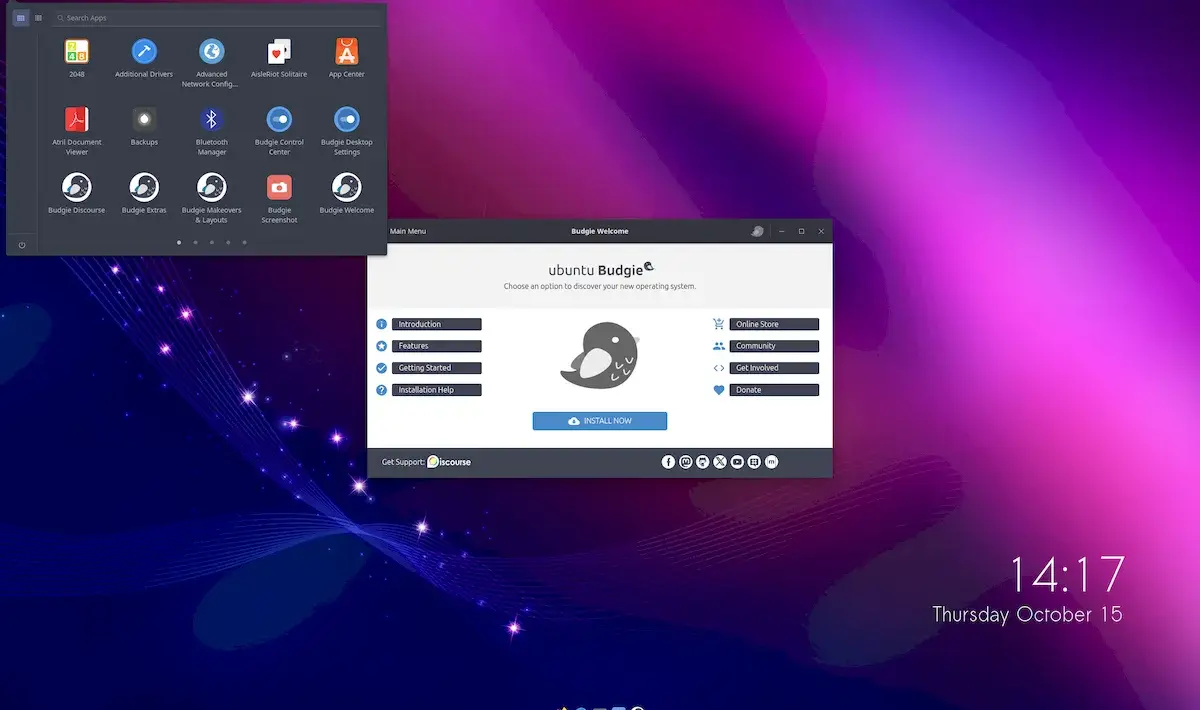Switch app menu to list view

click(x=38, y=18)
